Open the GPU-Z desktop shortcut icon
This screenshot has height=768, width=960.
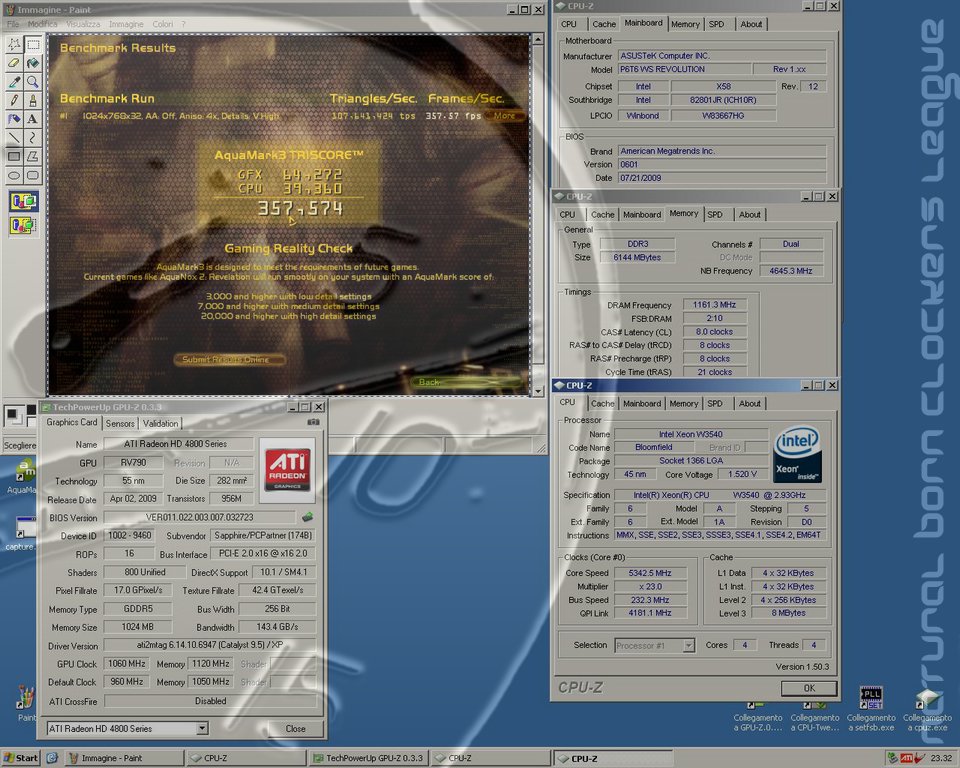click(757, 717)
